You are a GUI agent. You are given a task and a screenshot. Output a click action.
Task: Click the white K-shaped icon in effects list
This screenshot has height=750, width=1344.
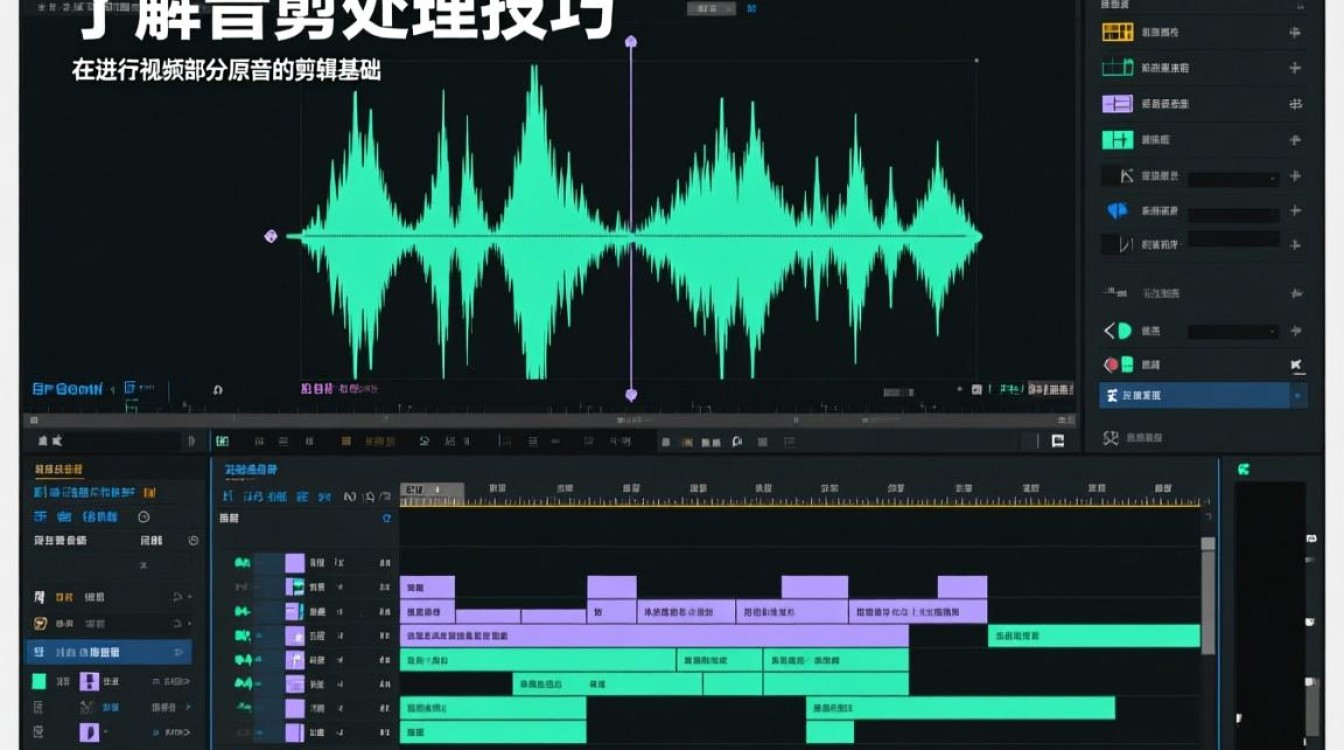(x=1126, y=176)
